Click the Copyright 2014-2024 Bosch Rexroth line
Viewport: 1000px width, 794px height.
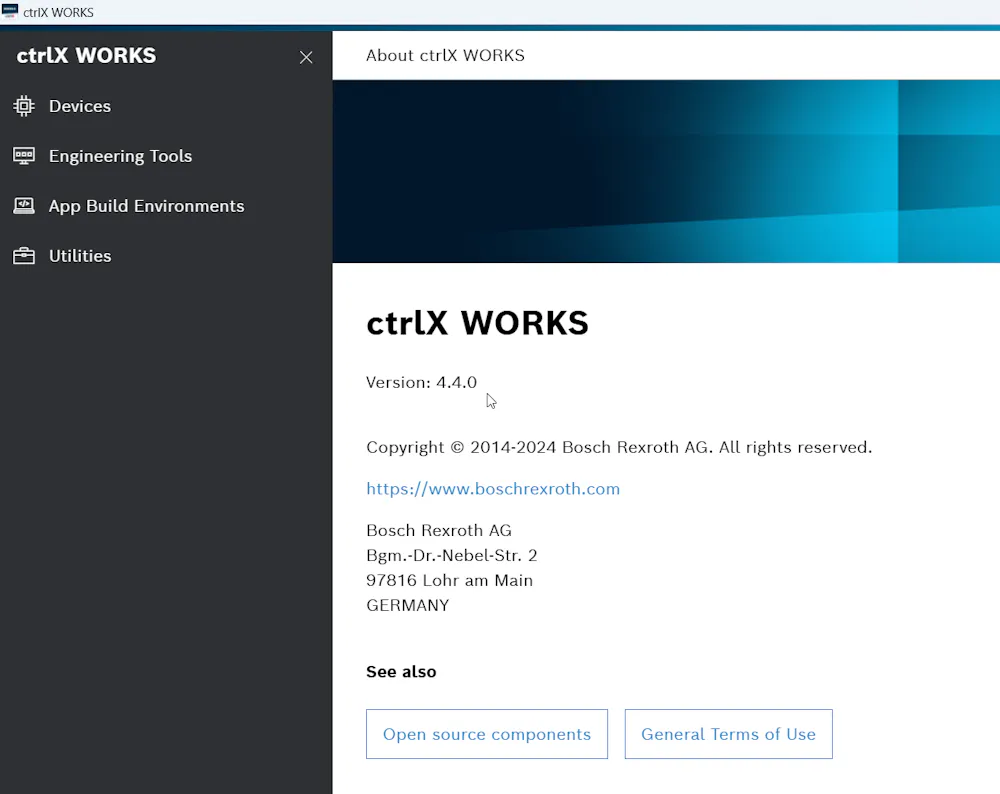point(619,447)
